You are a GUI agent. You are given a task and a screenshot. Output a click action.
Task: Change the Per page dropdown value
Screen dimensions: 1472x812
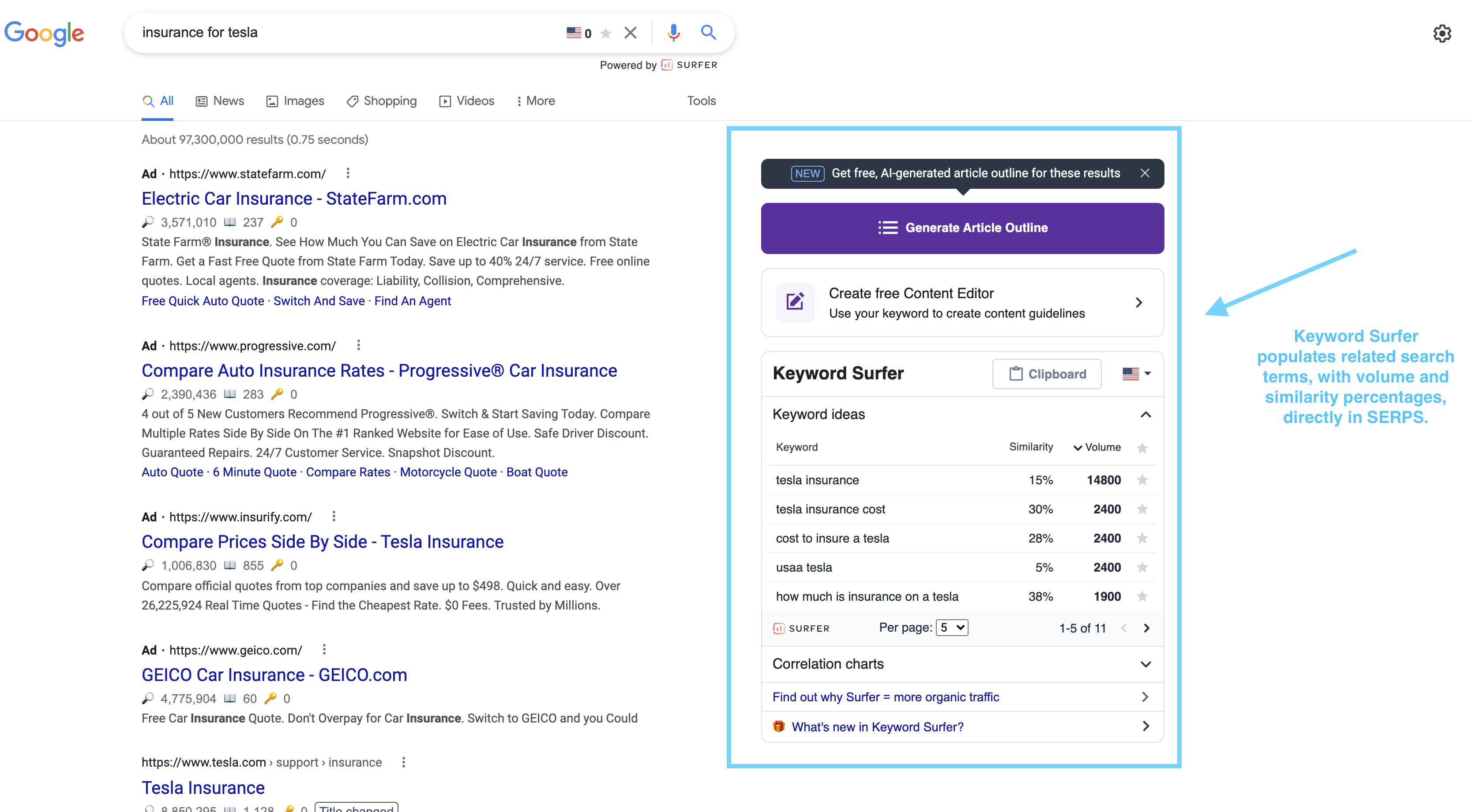[x=952, y=628]
